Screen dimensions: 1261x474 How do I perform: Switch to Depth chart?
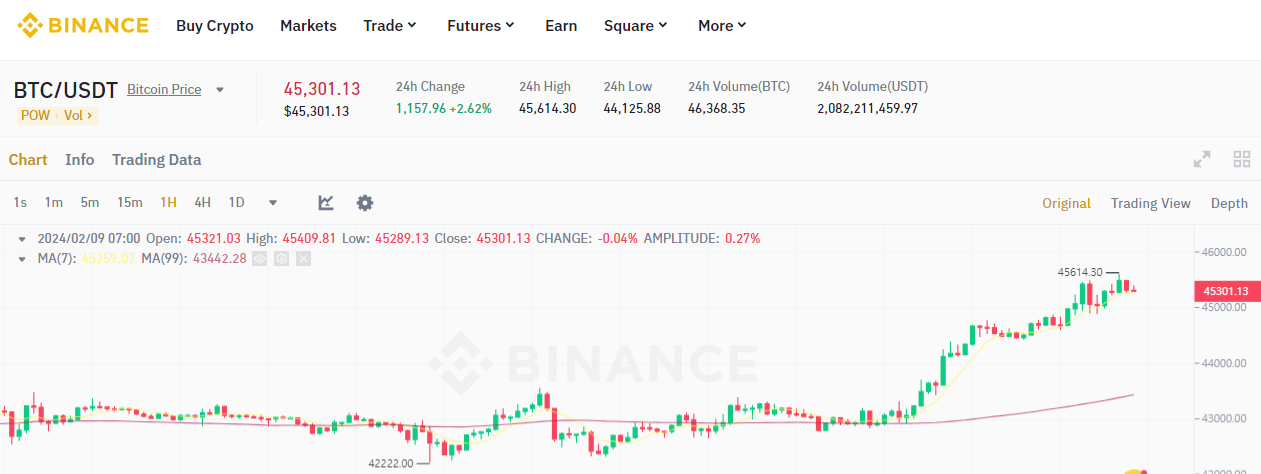pyautogui.click(x=1229, y=203)
